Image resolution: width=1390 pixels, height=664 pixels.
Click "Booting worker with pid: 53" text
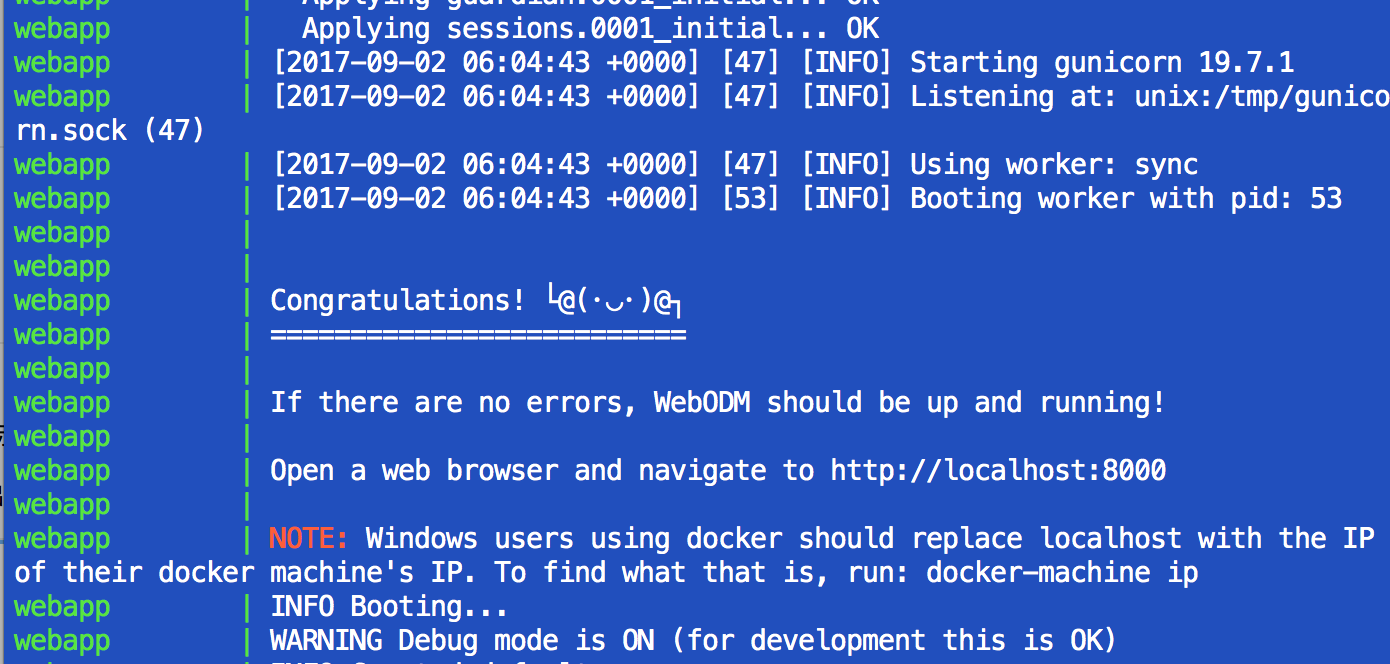point(1125,199)
